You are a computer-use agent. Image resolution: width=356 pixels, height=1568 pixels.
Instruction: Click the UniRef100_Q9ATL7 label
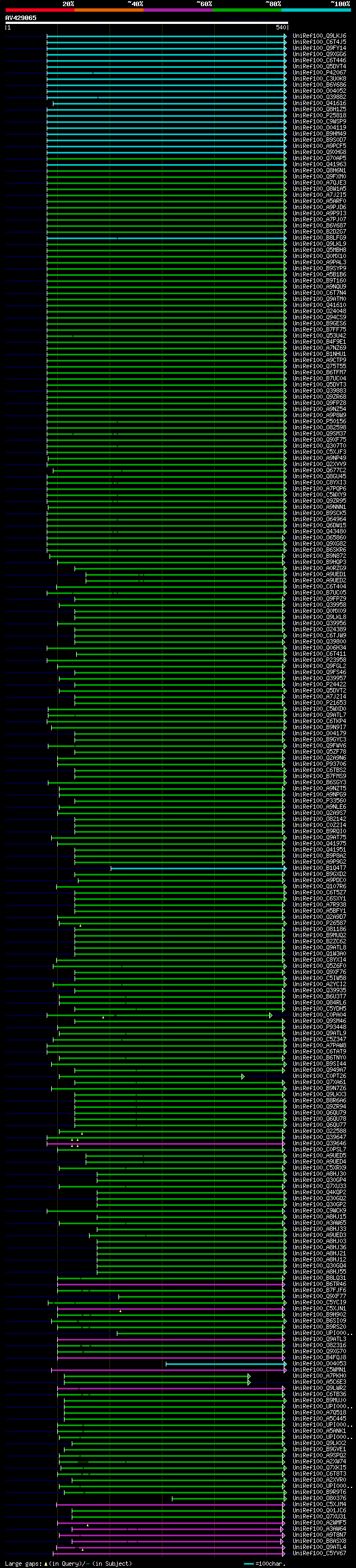(319, 715)
